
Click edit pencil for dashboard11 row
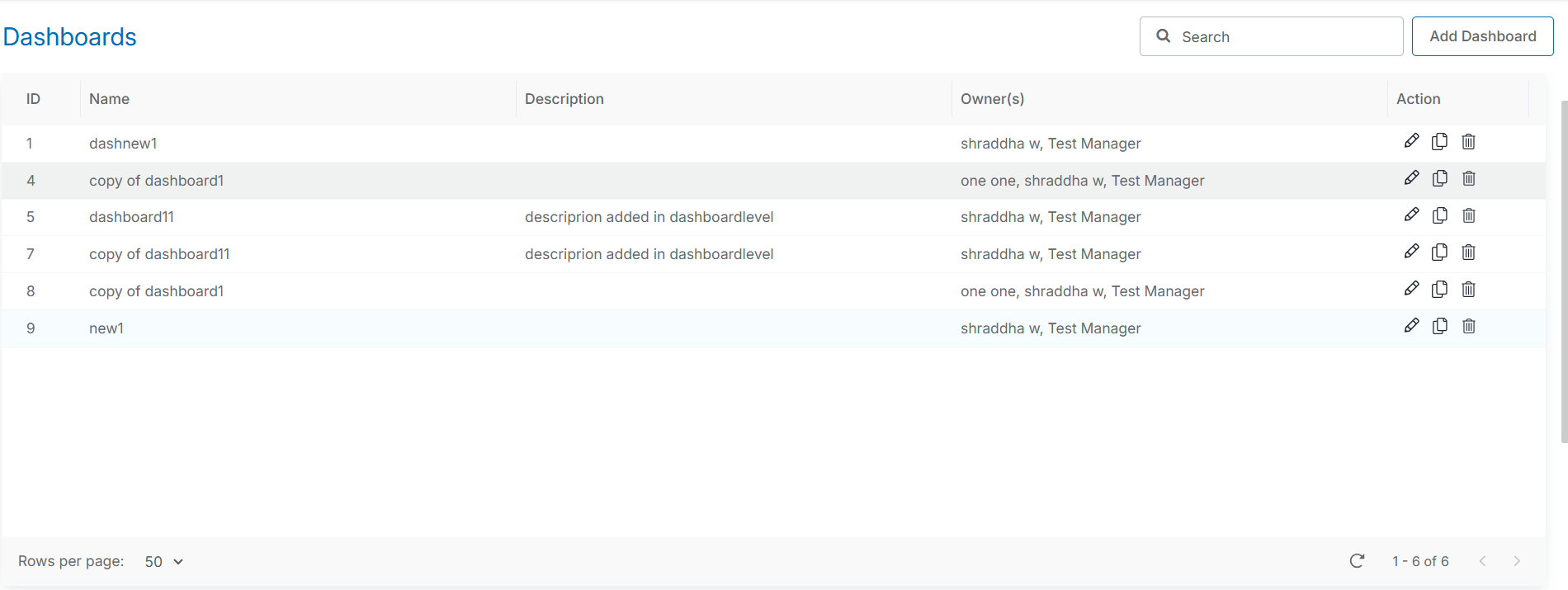(1411, 215)
